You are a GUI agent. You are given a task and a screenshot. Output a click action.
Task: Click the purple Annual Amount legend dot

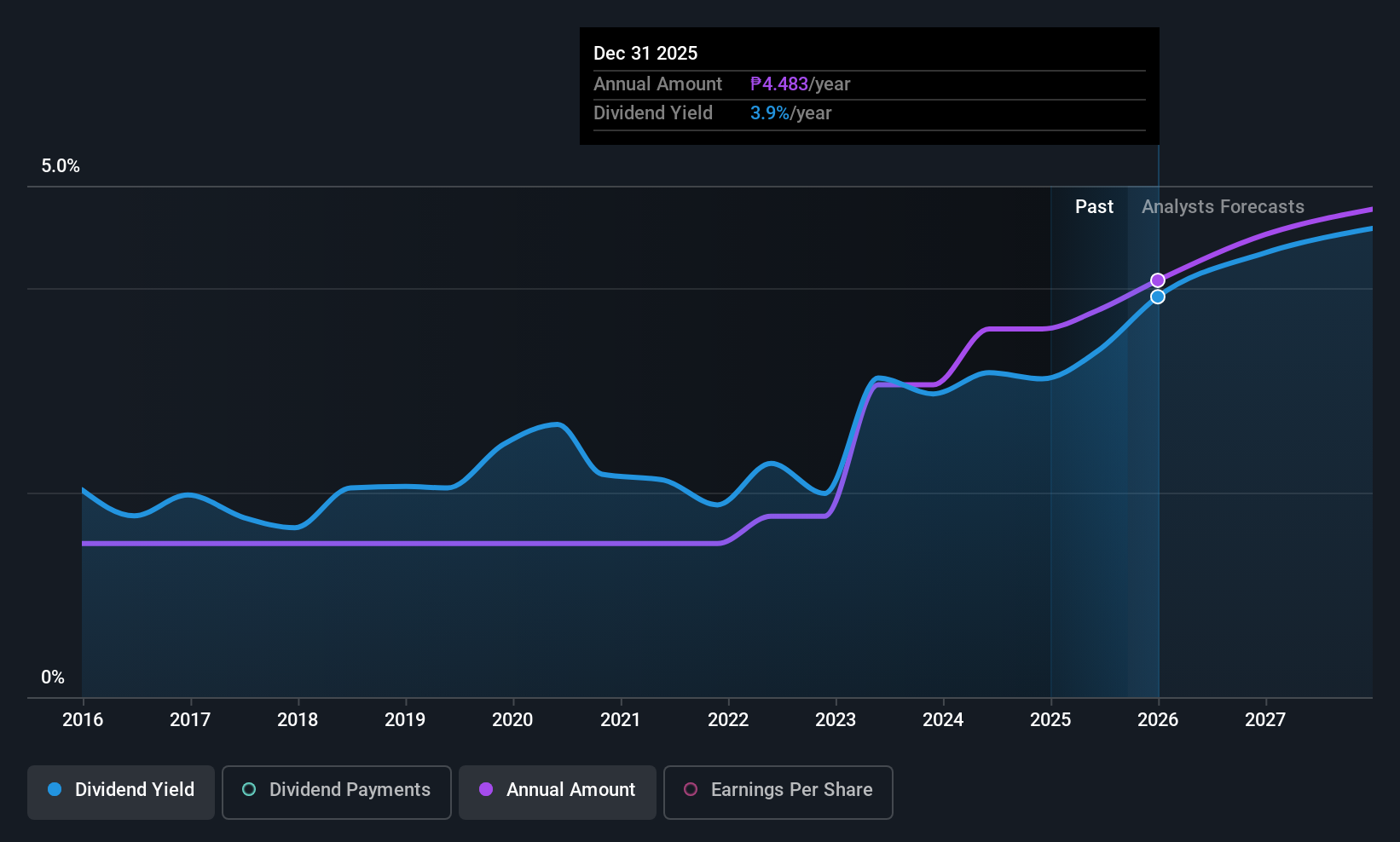click(x=486, y=789)
